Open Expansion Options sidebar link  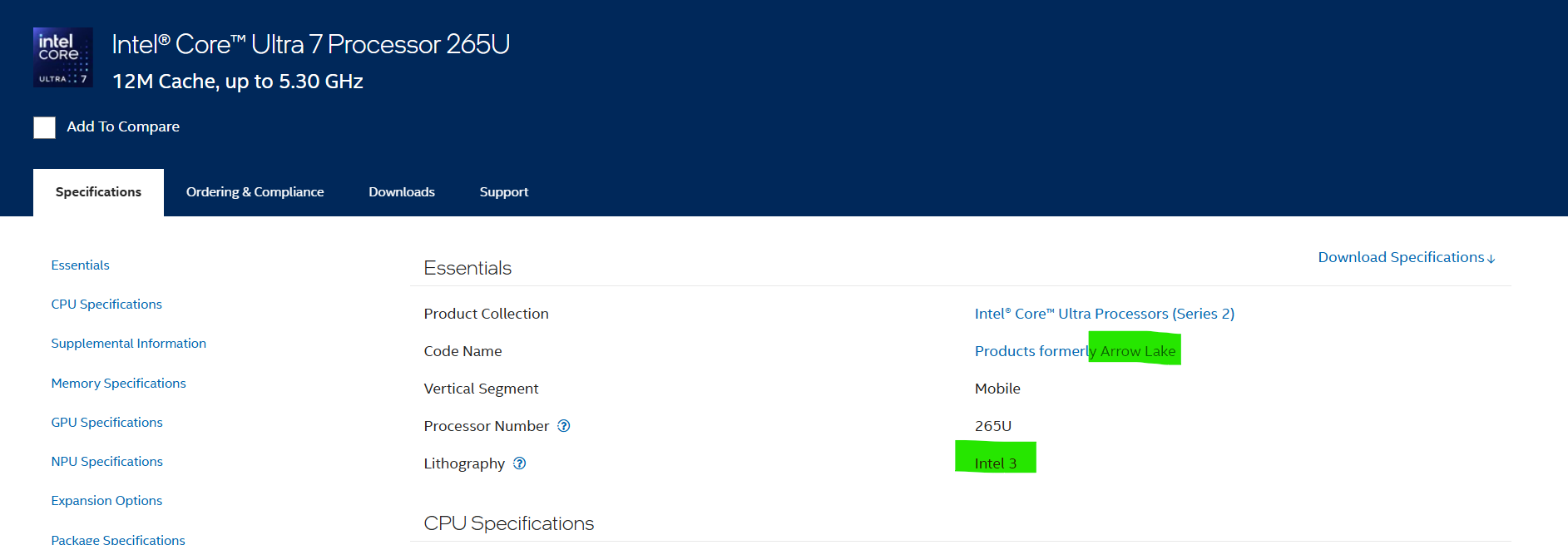[x=106, y=501]
